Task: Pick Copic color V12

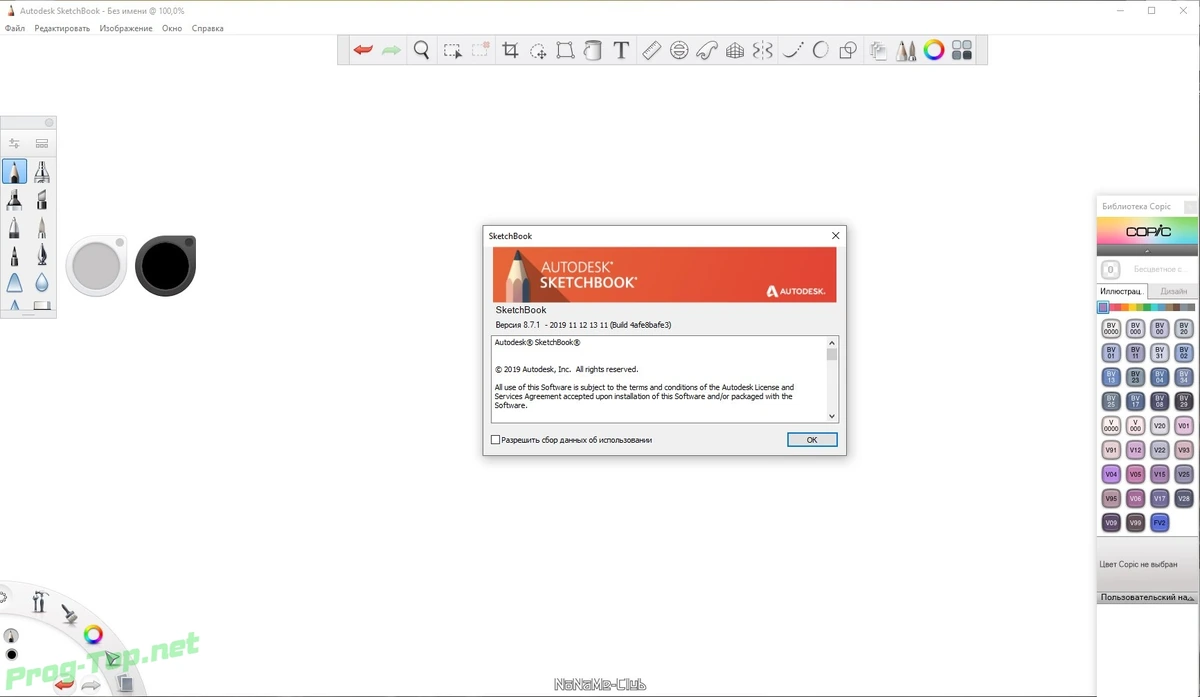Action: [1135, 450]
